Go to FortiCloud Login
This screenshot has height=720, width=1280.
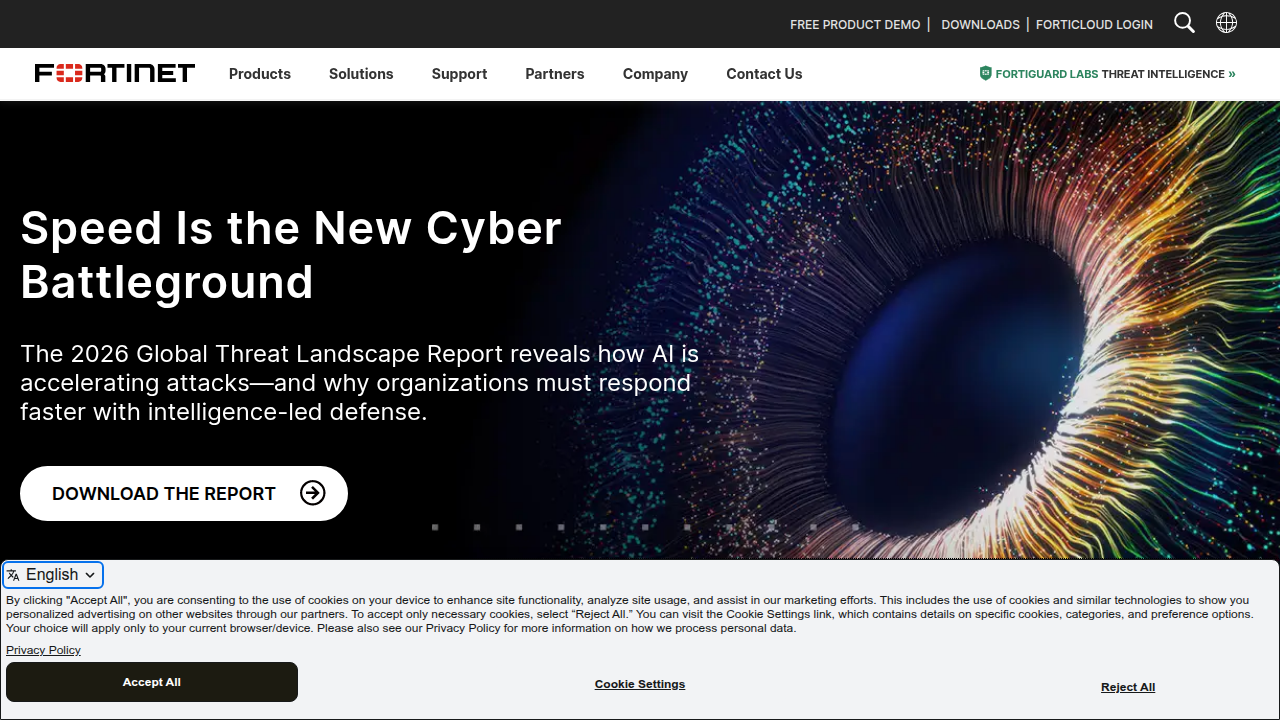1094,24
